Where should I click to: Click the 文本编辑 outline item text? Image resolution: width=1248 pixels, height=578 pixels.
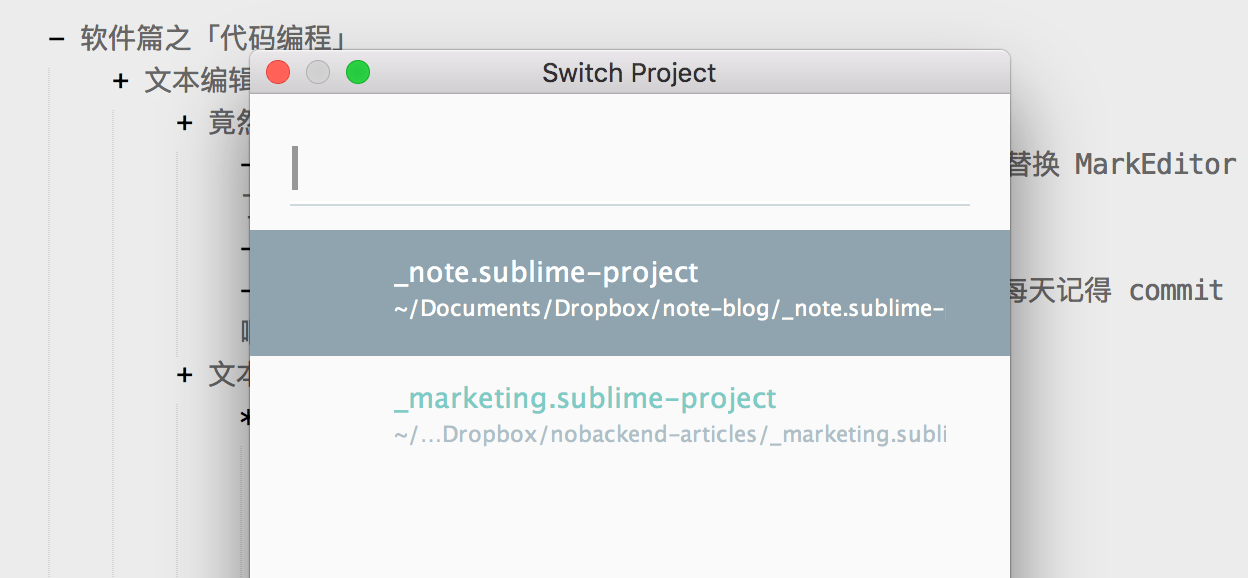point(196,81)
